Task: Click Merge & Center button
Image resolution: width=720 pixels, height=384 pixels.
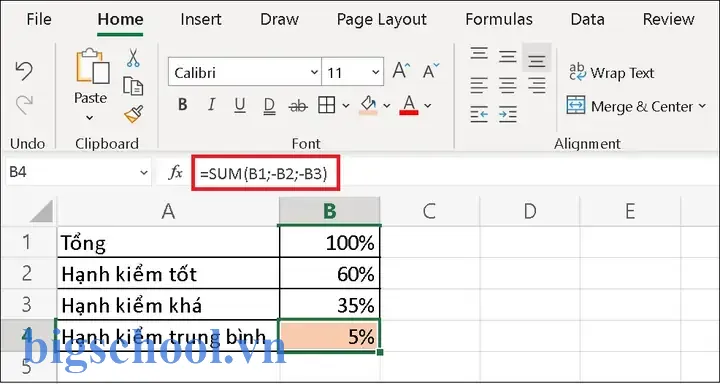Action: pyautogui.click(x=630, y=106)
